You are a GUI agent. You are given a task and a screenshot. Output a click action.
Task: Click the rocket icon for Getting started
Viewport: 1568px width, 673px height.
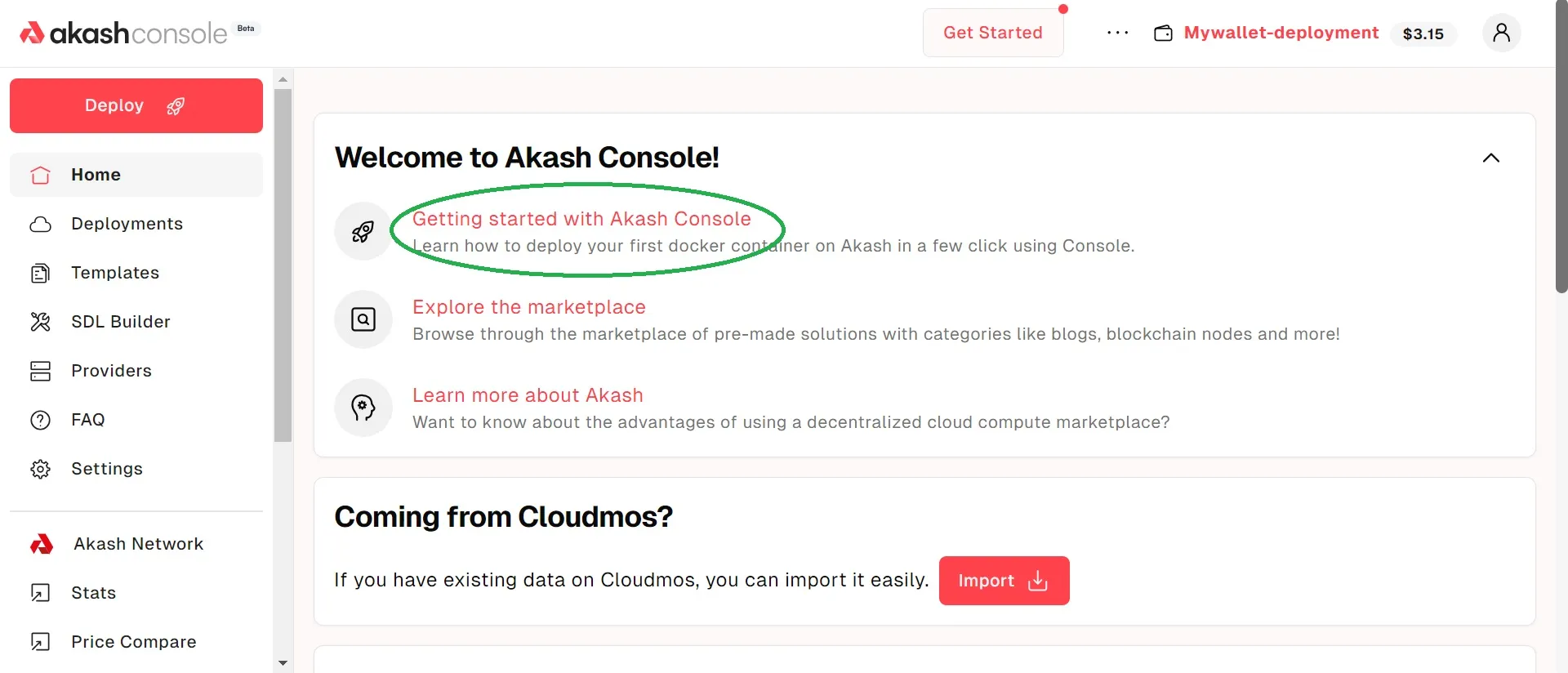pyautogui.click(x=363, y=232)
